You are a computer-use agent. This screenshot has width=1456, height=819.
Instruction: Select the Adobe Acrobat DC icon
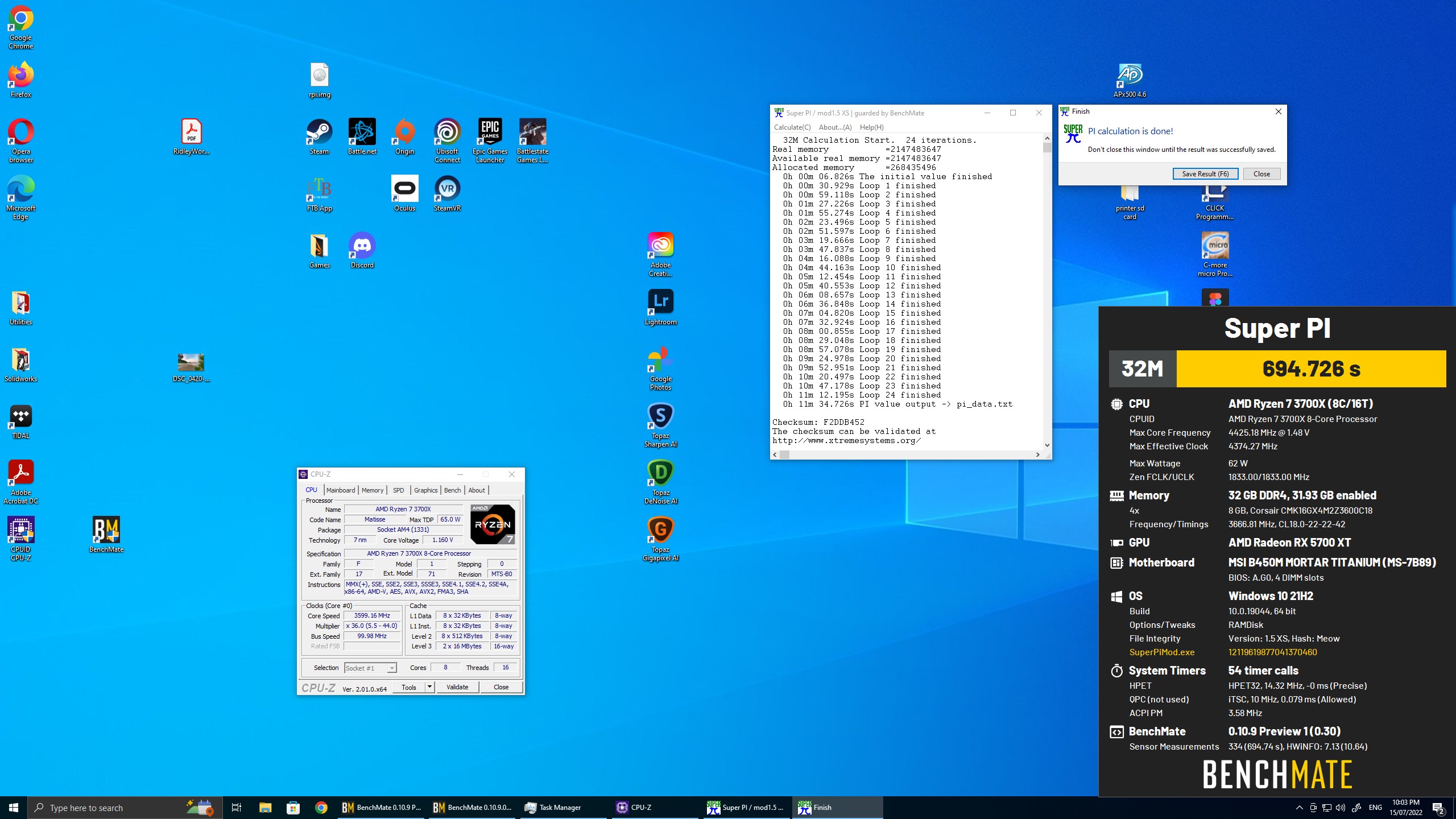(x=20, y=482)
